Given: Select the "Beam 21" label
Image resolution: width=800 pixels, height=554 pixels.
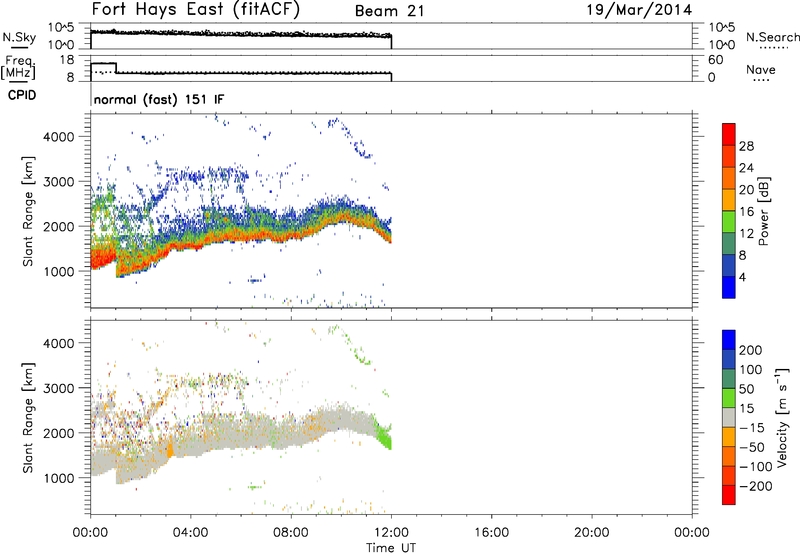Looking at the screenshot, I should click(389, 11).
